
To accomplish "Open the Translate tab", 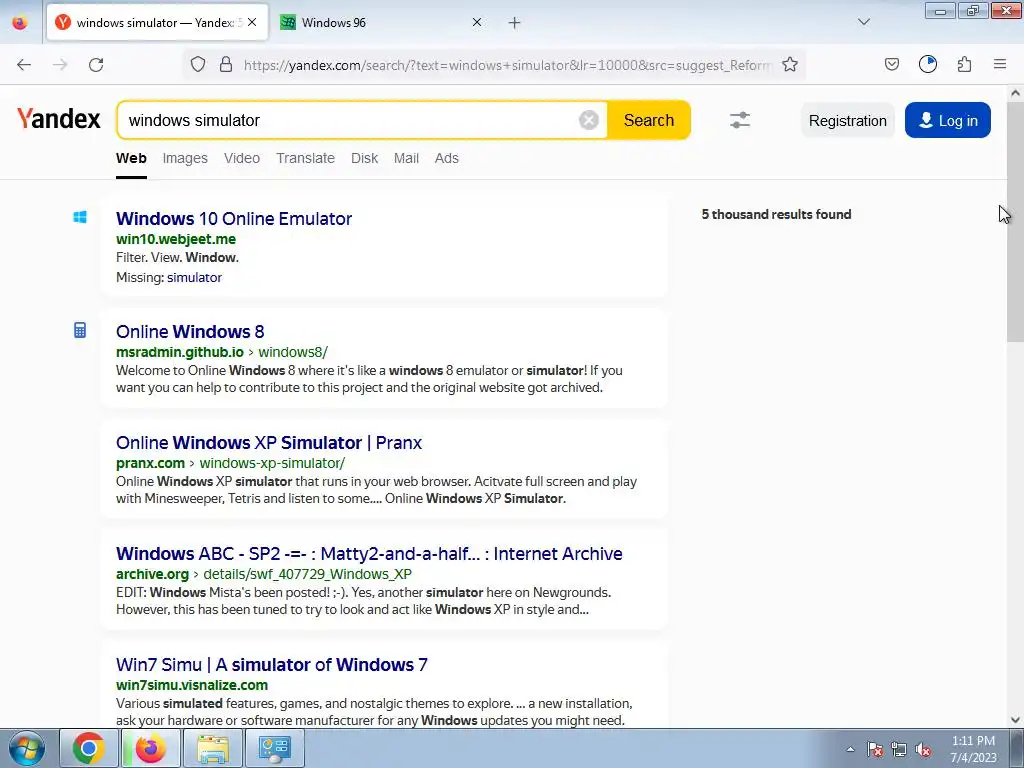I will click(305, 159).
